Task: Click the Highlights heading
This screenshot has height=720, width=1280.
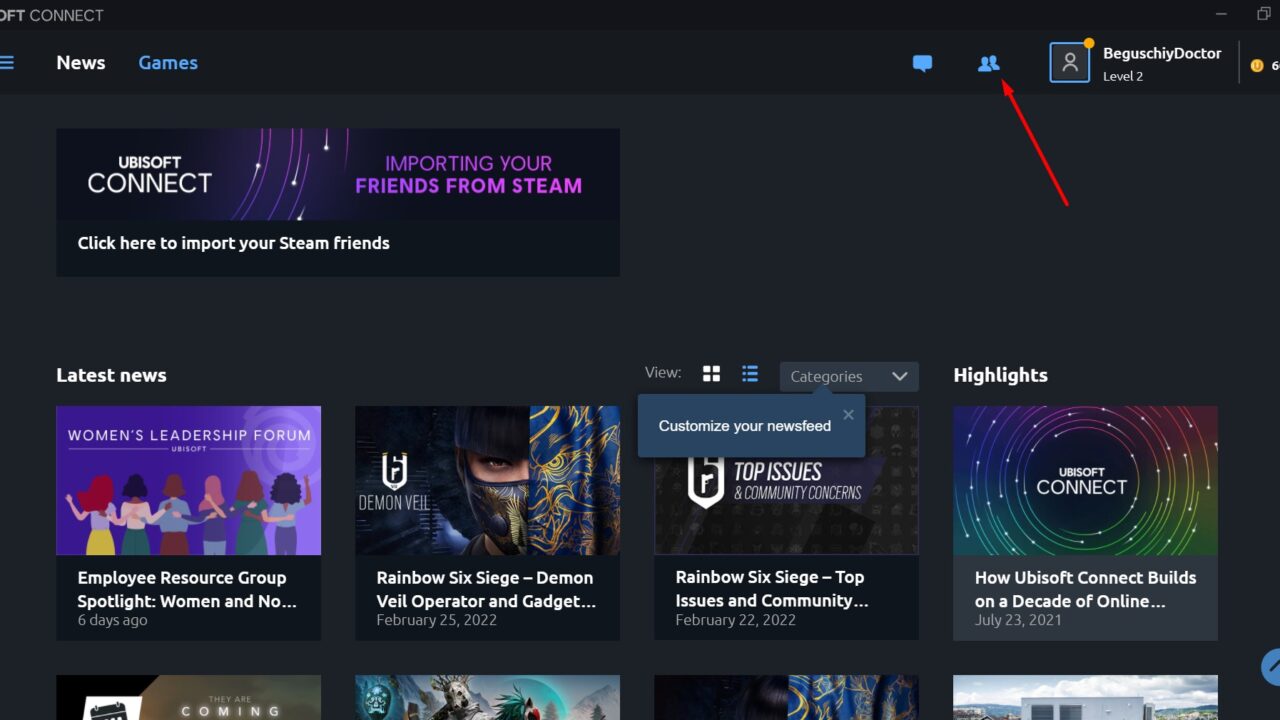Action: click(x=1000, y=375)
